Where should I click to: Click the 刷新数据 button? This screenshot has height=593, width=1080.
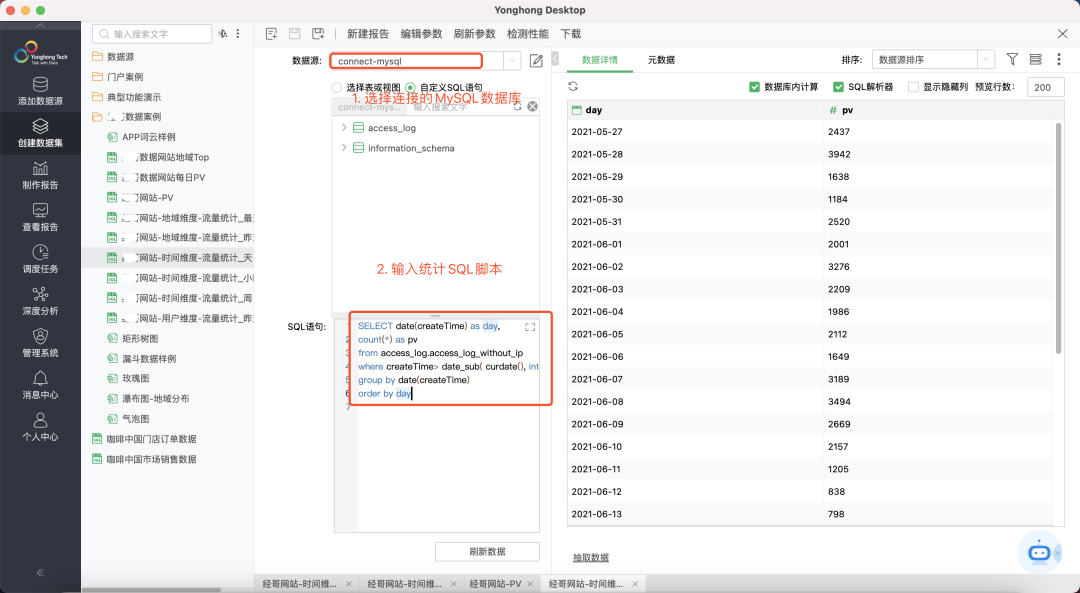click(x=487, y=552)
